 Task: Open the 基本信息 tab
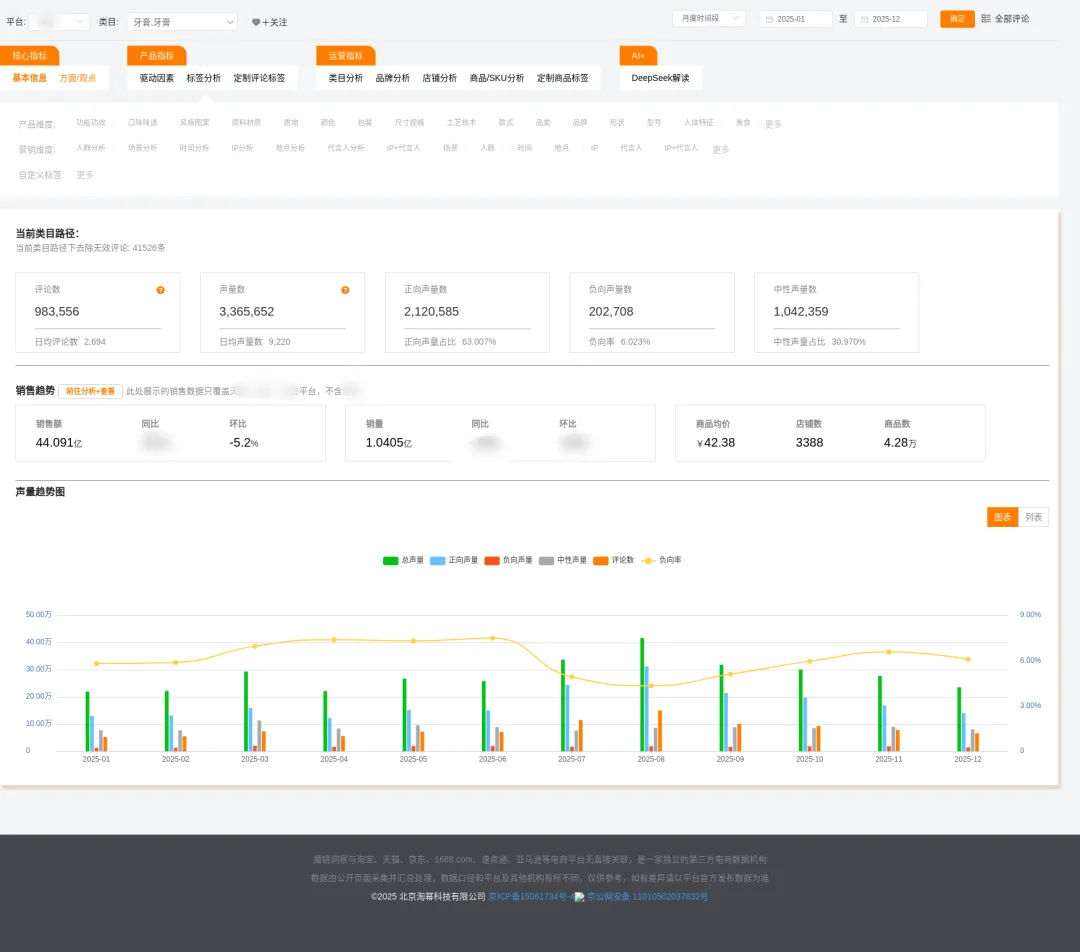pyautogui.click(x=30, y=78)
